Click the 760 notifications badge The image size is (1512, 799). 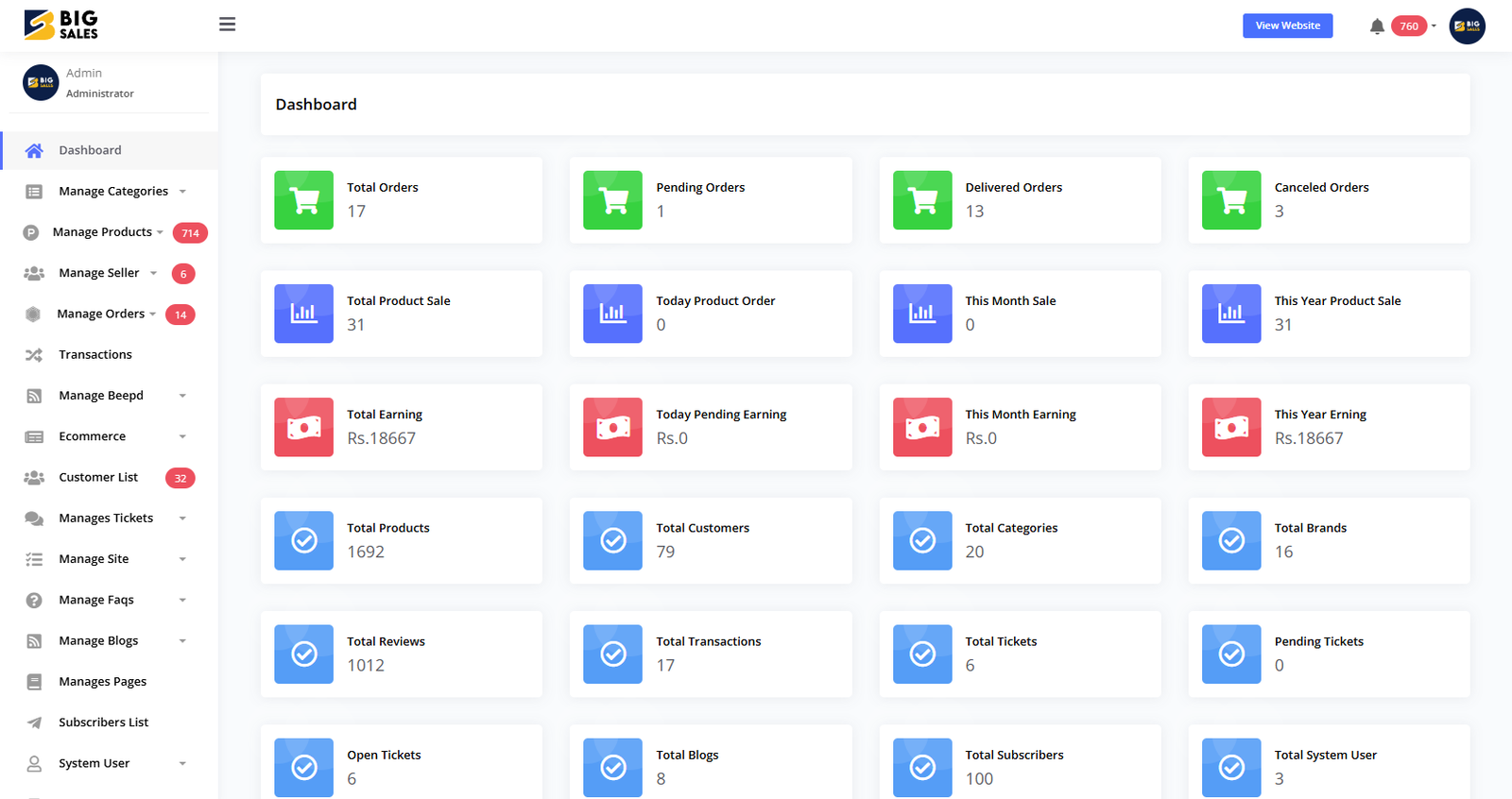(1408, 26)
